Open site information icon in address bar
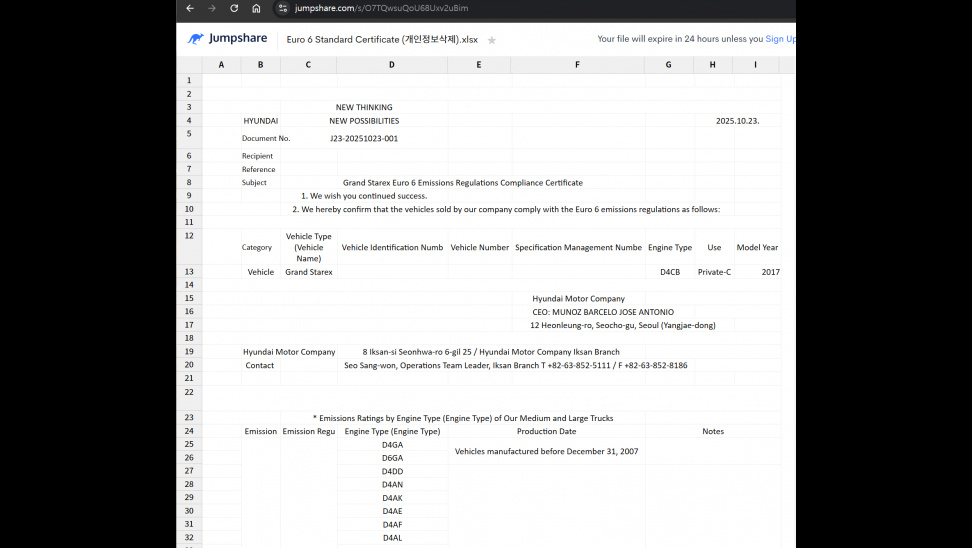Viewport: 972px width, 548px height. (283, 8)
